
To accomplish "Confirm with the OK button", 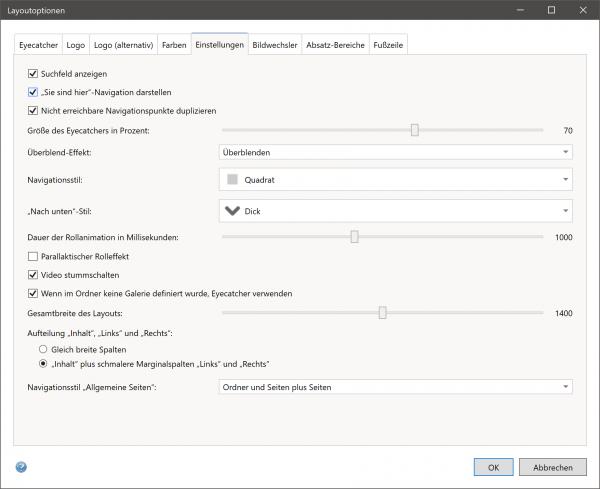I will (x=493, y=467).
